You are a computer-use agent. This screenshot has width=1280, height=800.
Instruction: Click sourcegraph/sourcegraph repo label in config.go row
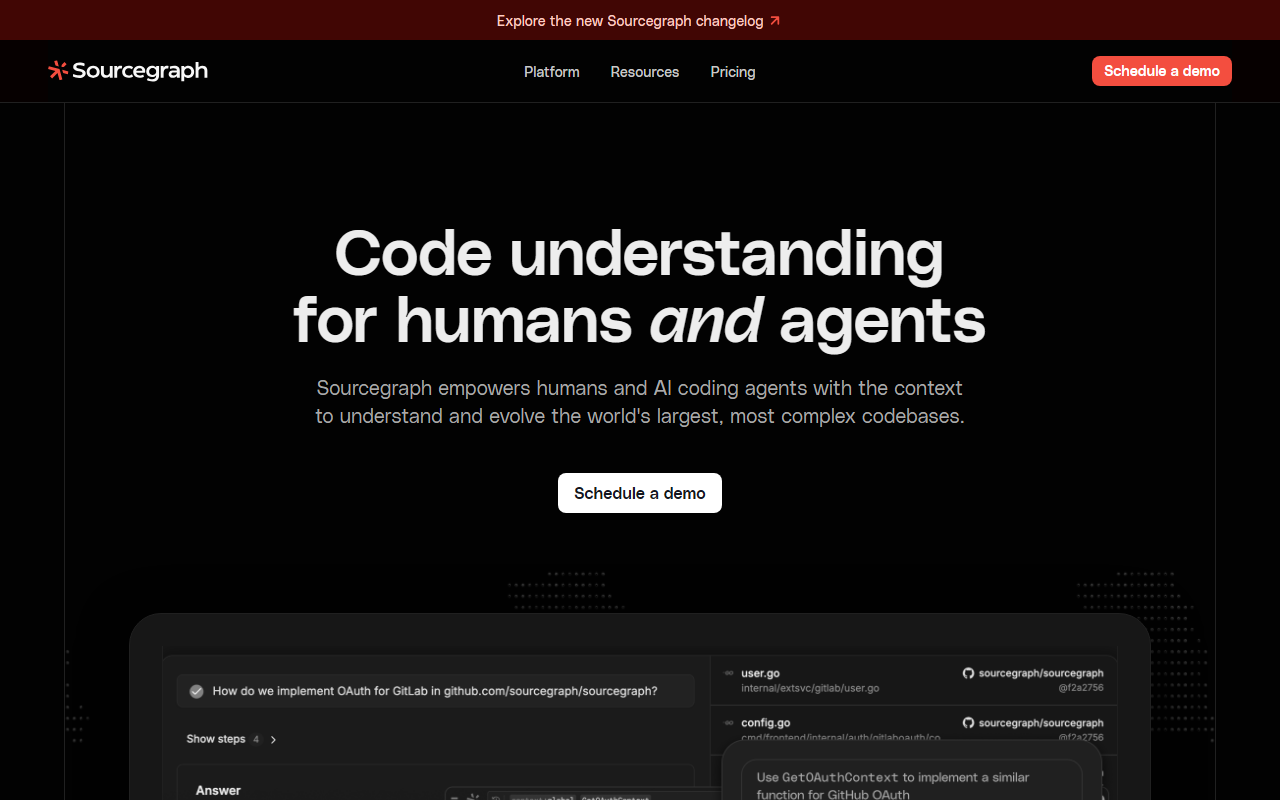[x=1041, y=723]
